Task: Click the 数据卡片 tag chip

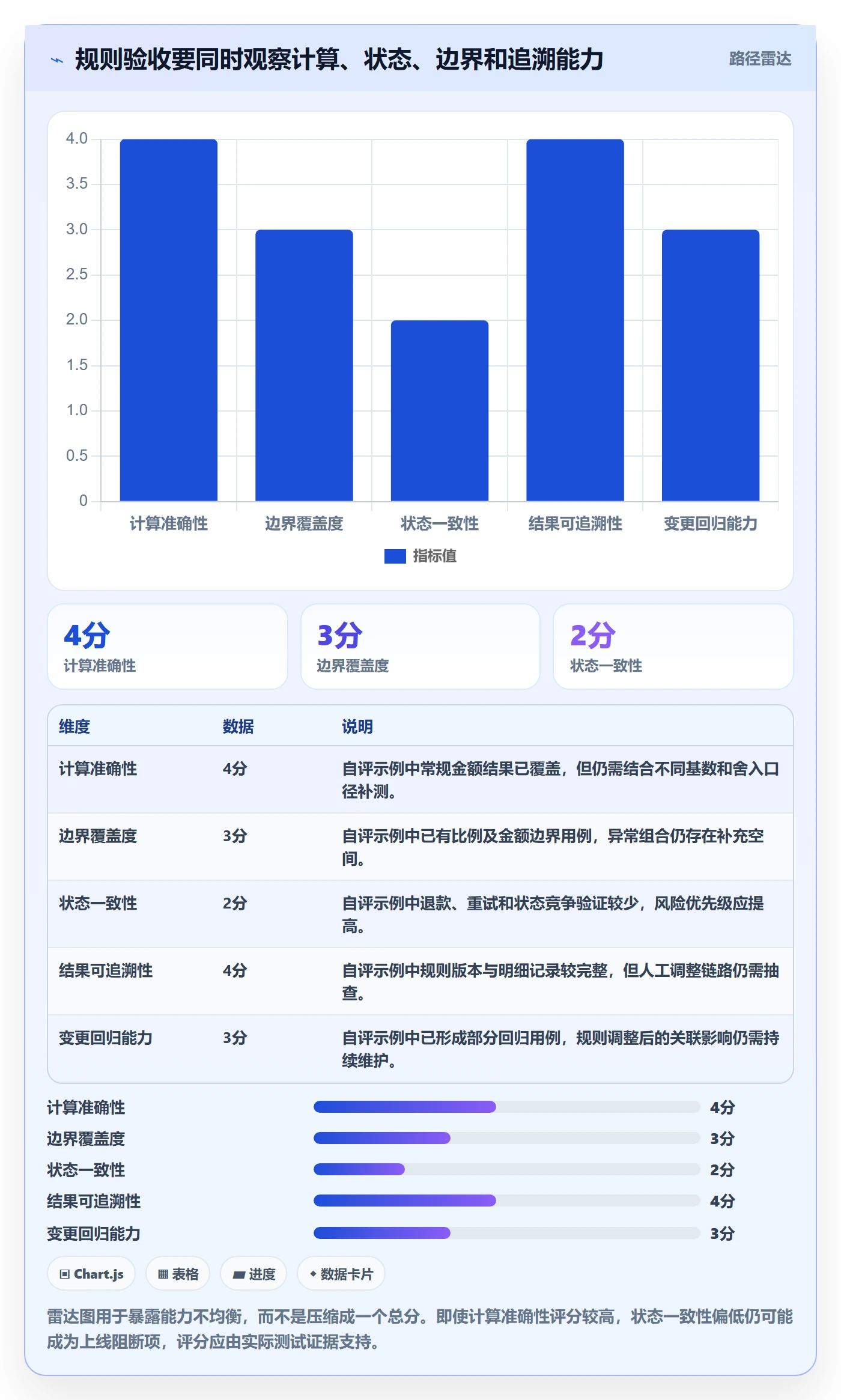Action: tap(341, 1273)
